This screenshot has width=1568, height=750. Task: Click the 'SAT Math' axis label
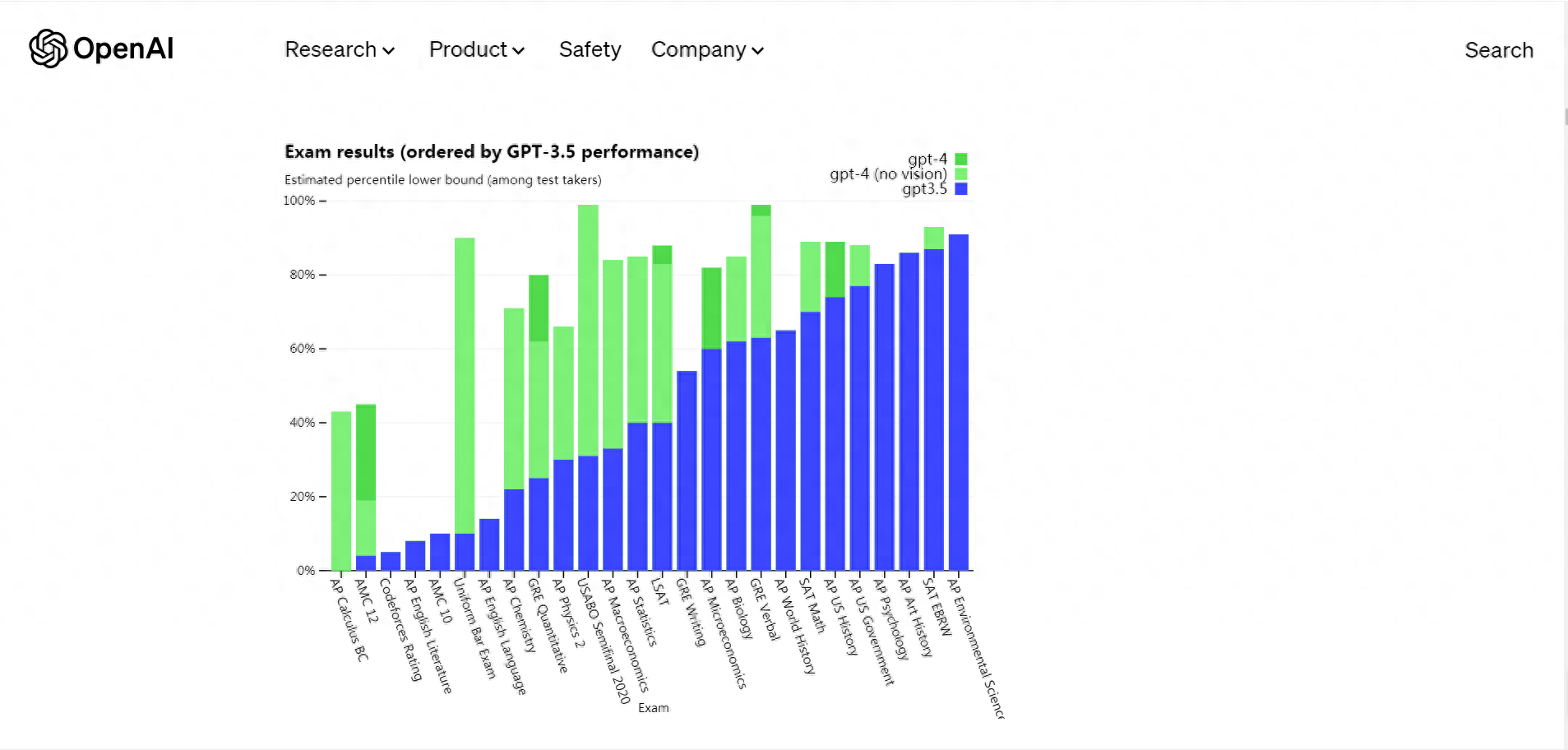812,605
